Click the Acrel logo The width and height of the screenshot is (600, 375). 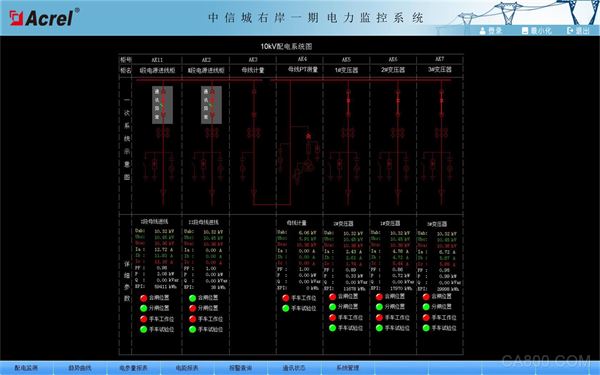(44, 18)
